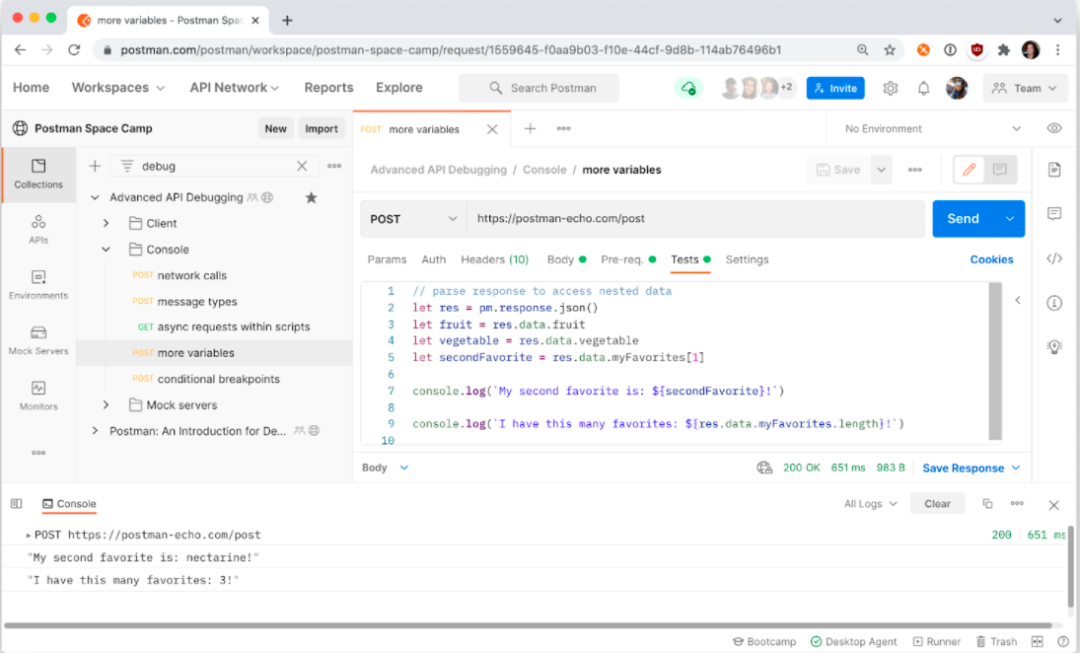The image size is (1080, 653).
Task: Click the request URL input field
Action: 695,219
